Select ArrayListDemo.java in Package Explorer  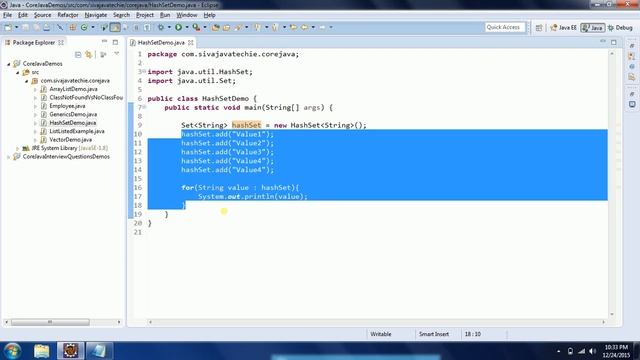[73, 89]
